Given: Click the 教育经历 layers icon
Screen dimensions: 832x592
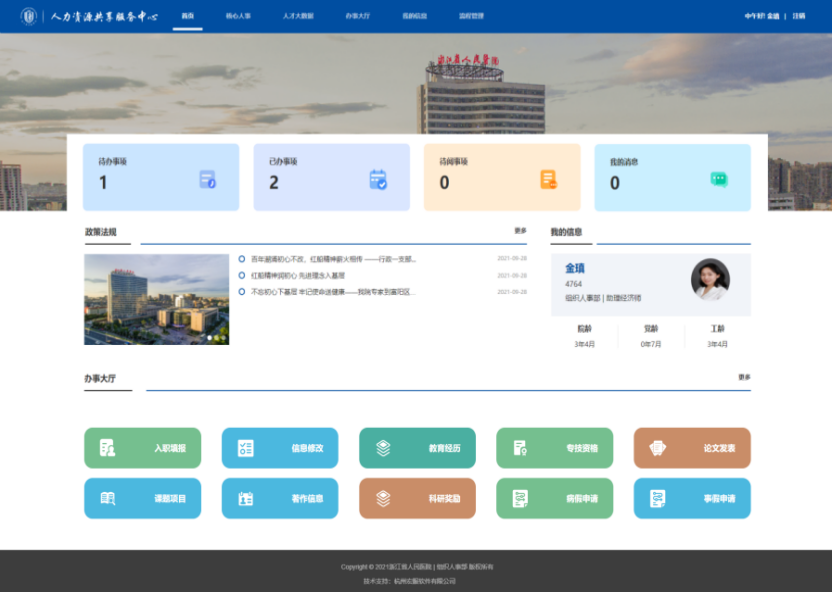Looking at the screenshot, I should [x=383, y=448].
